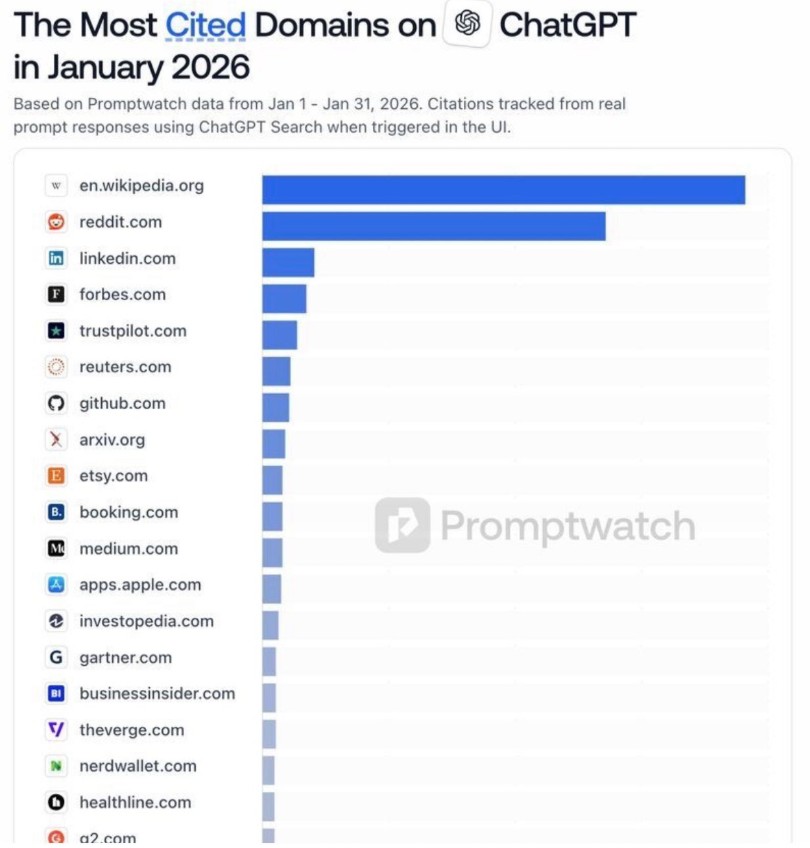The height and width of the screenshot is (848, 810).
Task: Click the Trustpilot star icon
Action: pyautogui.click(x=57, y=331)
